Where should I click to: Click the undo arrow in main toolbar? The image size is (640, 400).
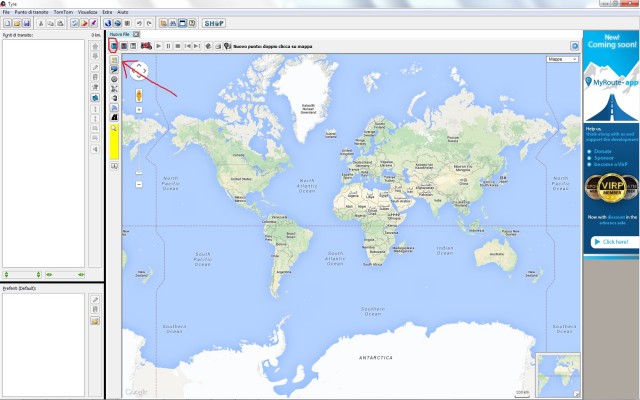tap(138, 22)
